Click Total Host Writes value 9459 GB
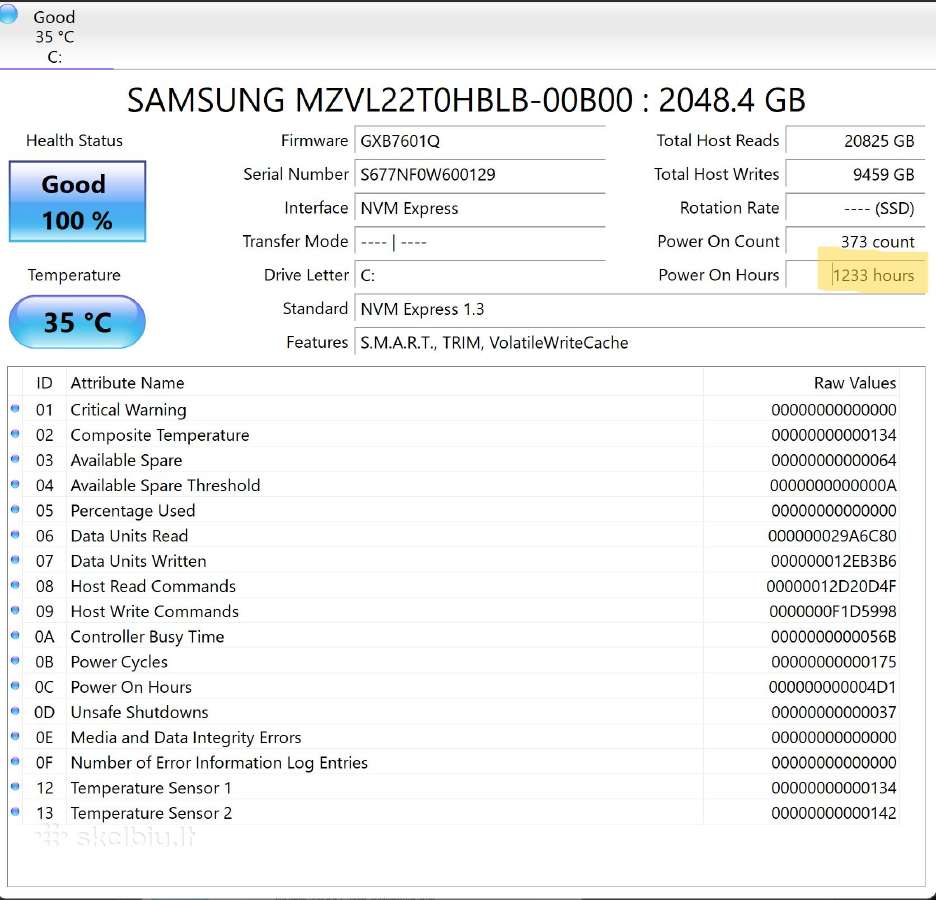The width and height of the screenshot is (936, 900). pos(855,175)
